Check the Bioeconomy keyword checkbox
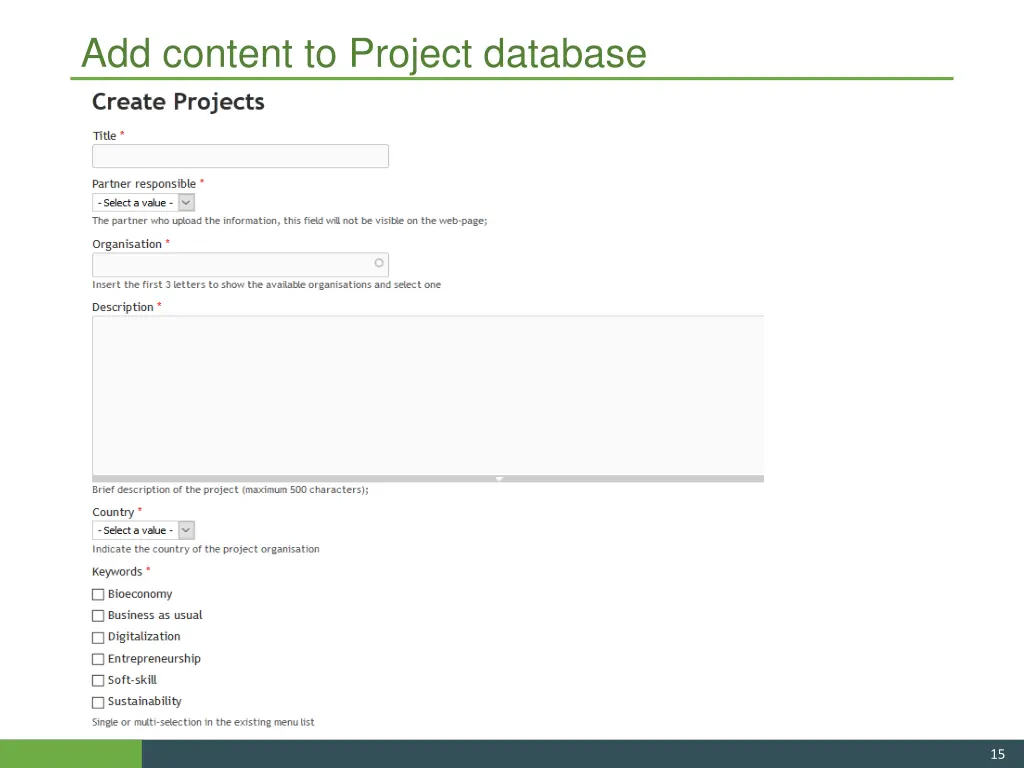The height and width of the screenshot is (768, 1024). point(98,594)
